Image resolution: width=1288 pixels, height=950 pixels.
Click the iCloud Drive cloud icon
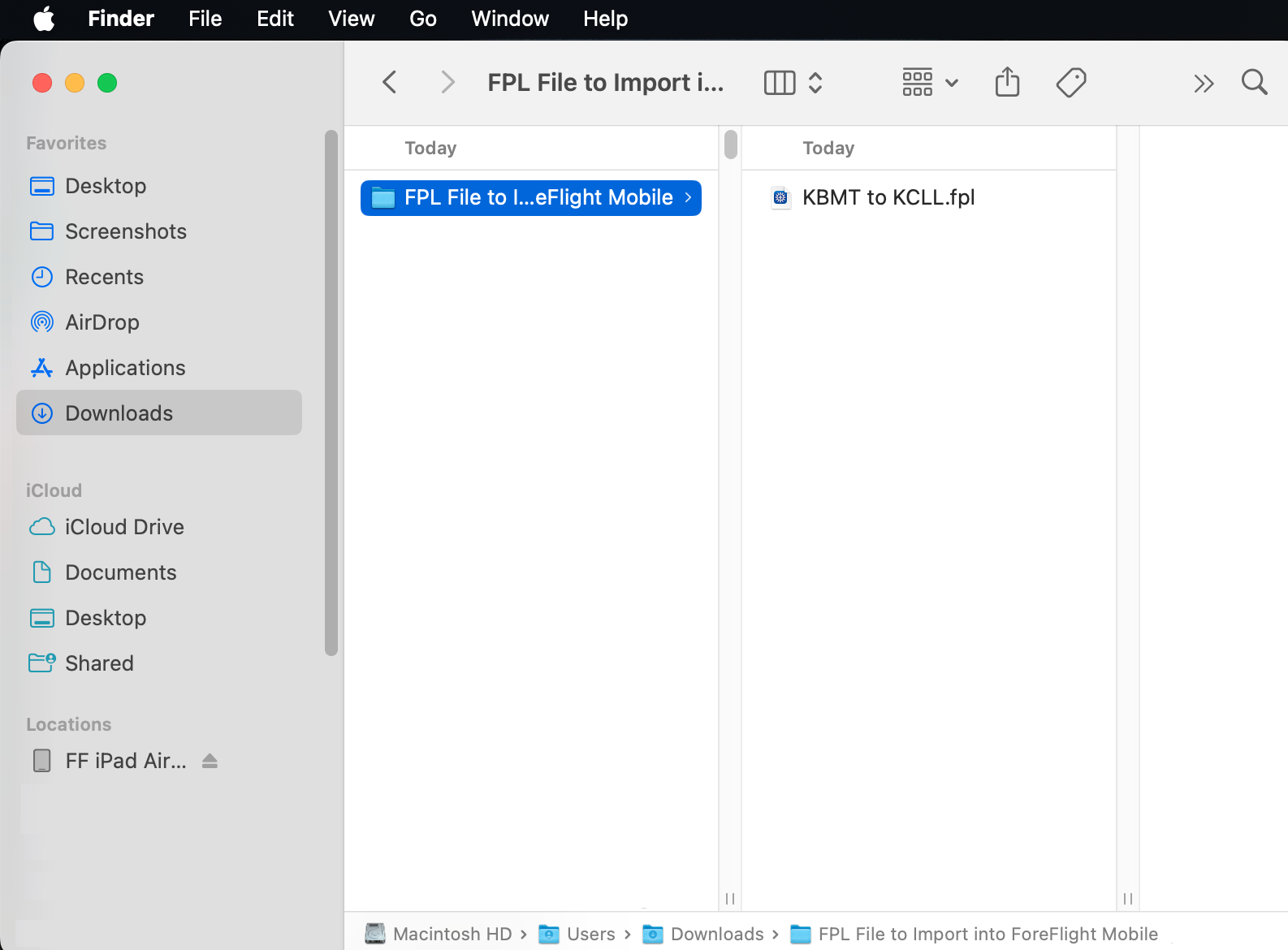pyautogui.click(x=41, y=527)
